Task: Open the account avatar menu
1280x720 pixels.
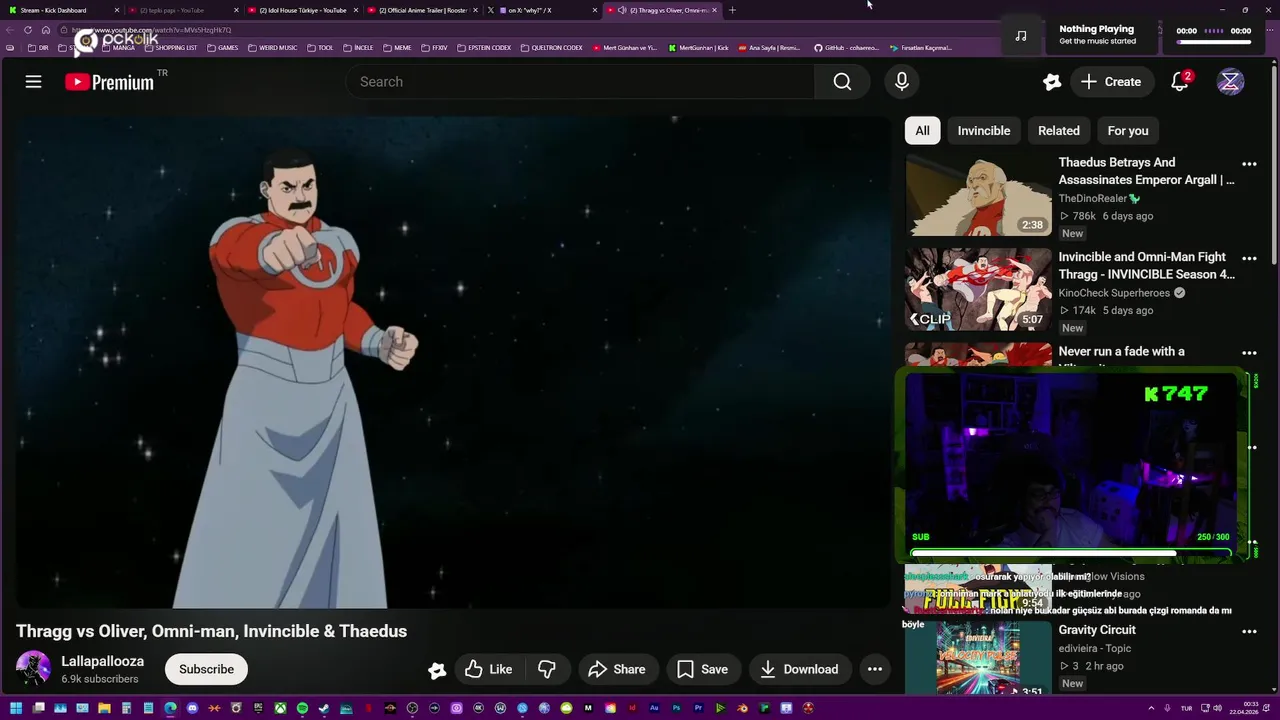Action: tap(1230, 82)
